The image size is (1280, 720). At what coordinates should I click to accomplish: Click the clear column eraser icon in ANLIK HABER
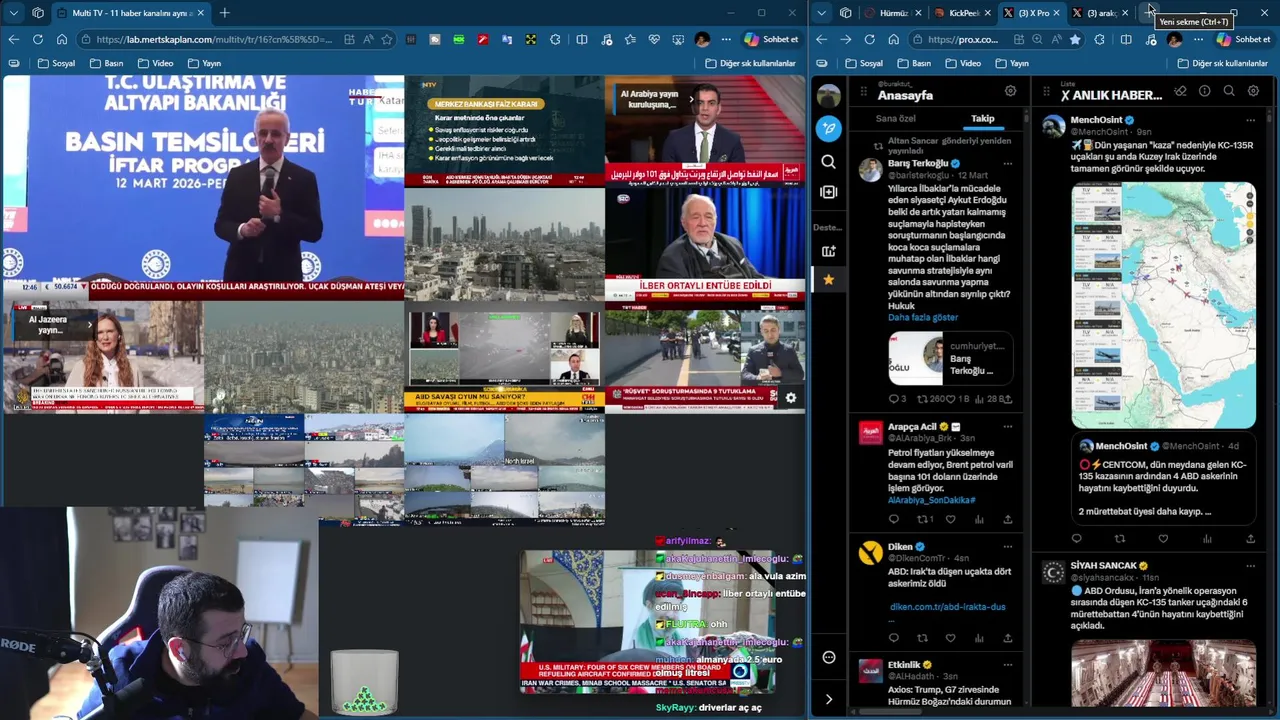1180,91
